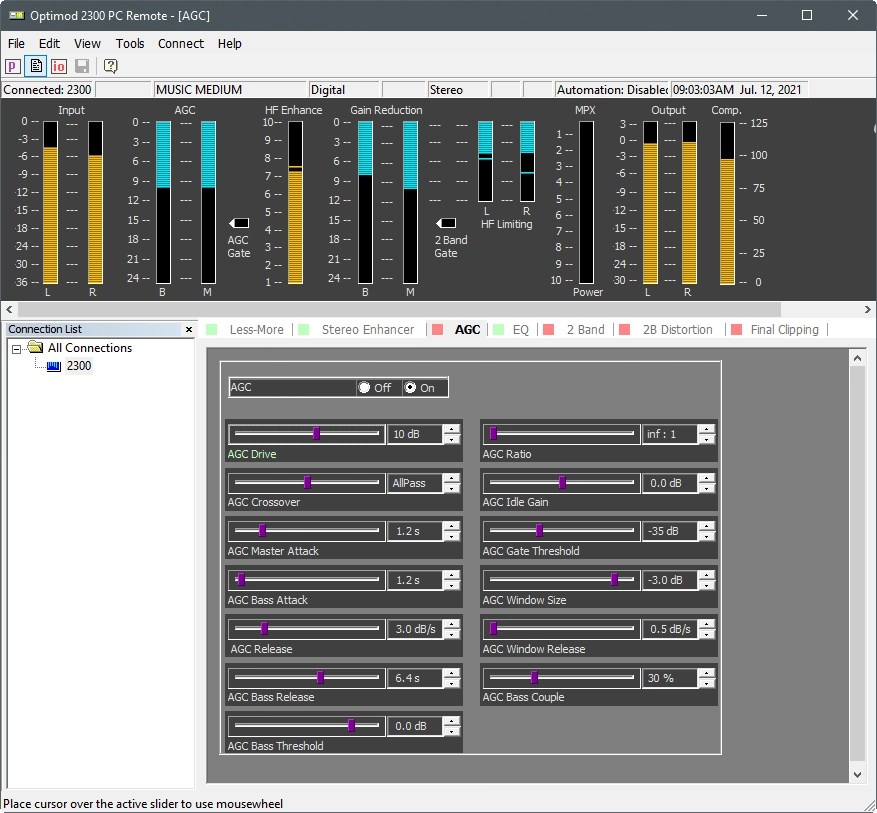Switch to the 2B Distortion tab
Image resolution: width=877 pixels, height=813 pixels.
[x=678, y=330]
